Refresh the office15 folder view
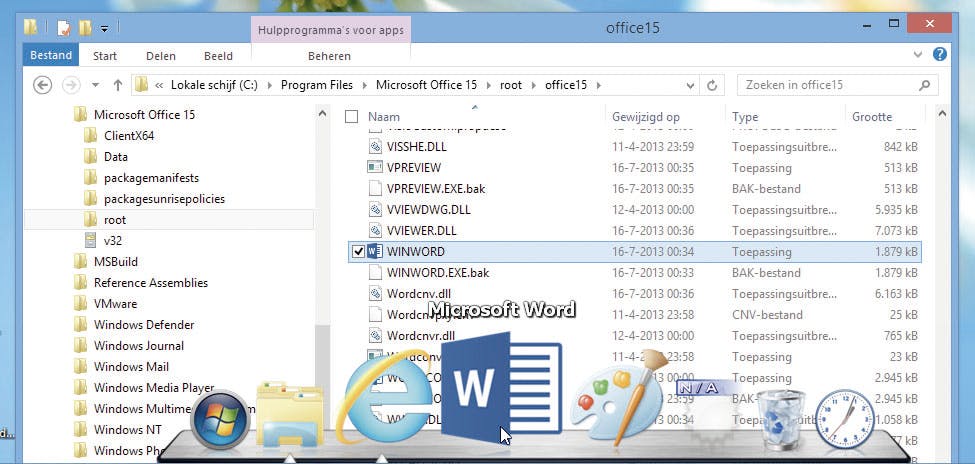The width and height of the screenshot is (975, 464). [713, 85]
